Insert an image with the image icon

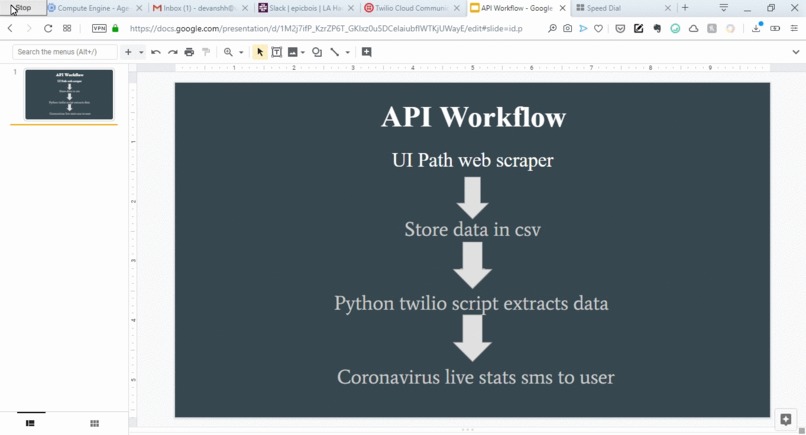pos(293,52)
